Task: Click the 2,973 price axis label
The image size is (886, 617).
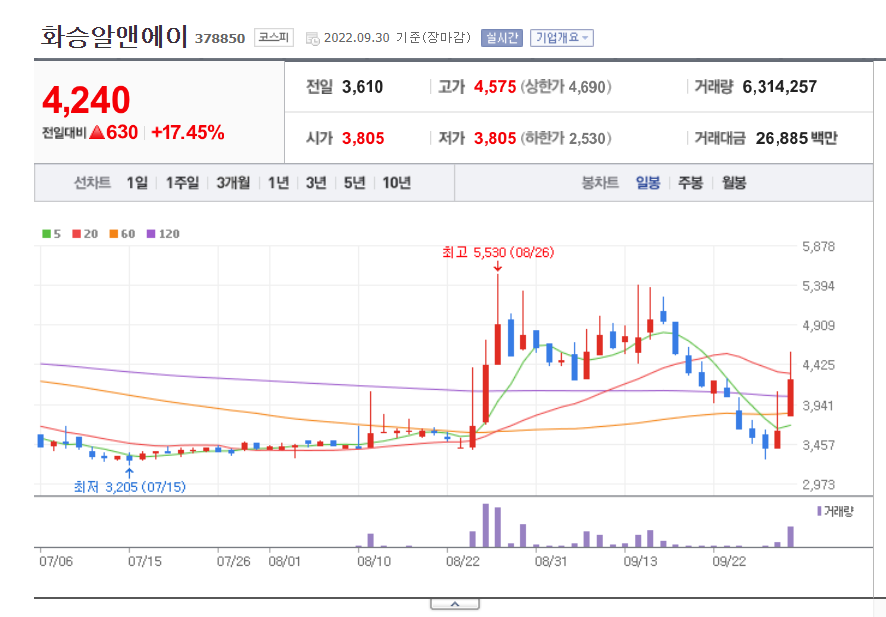Action: click(x=818, y=484)
